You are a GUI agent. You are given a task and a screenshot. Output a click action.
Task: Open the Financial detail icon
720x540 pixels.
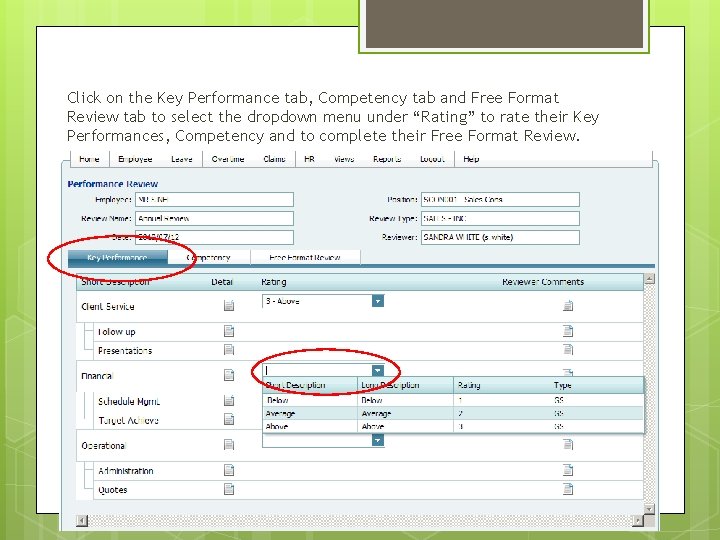229,375
